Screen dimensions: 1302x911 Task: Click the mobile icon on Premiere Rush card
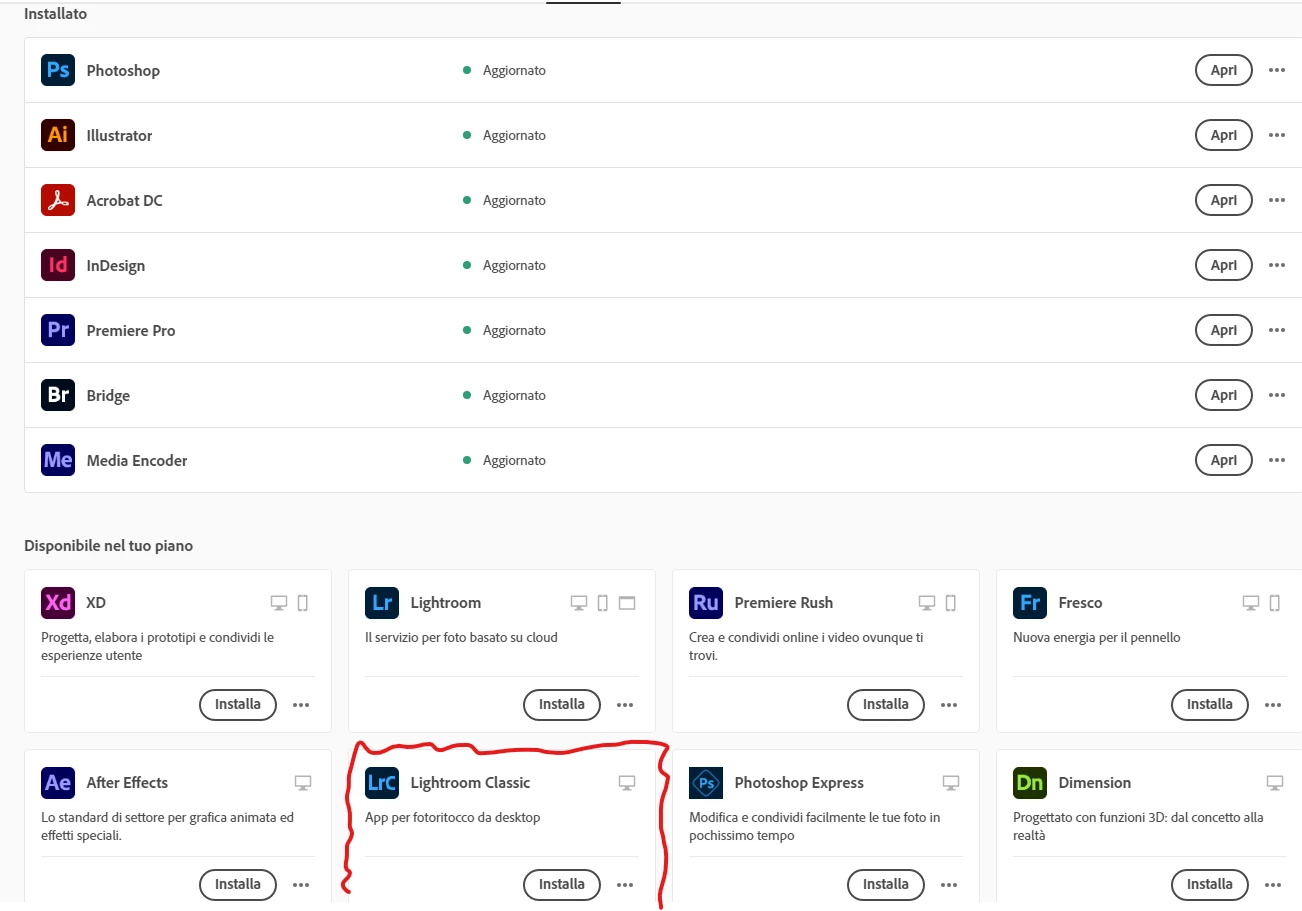951,603
